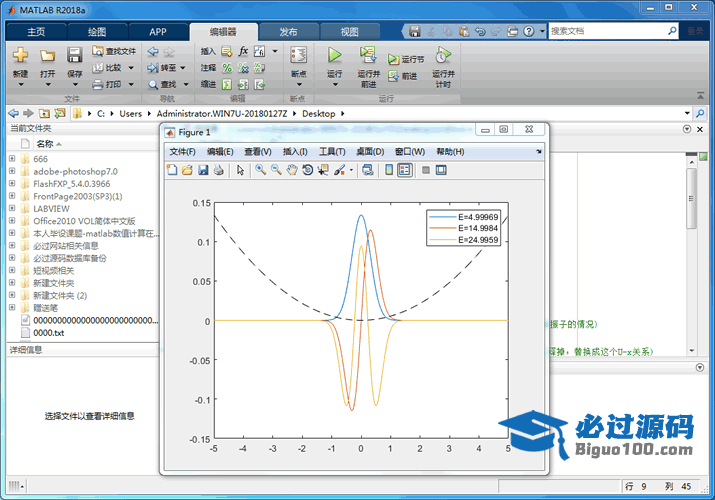The image size is (715, 500).
Task: Click the green Run (运行) icon
Action: click(x=334, y=55)
